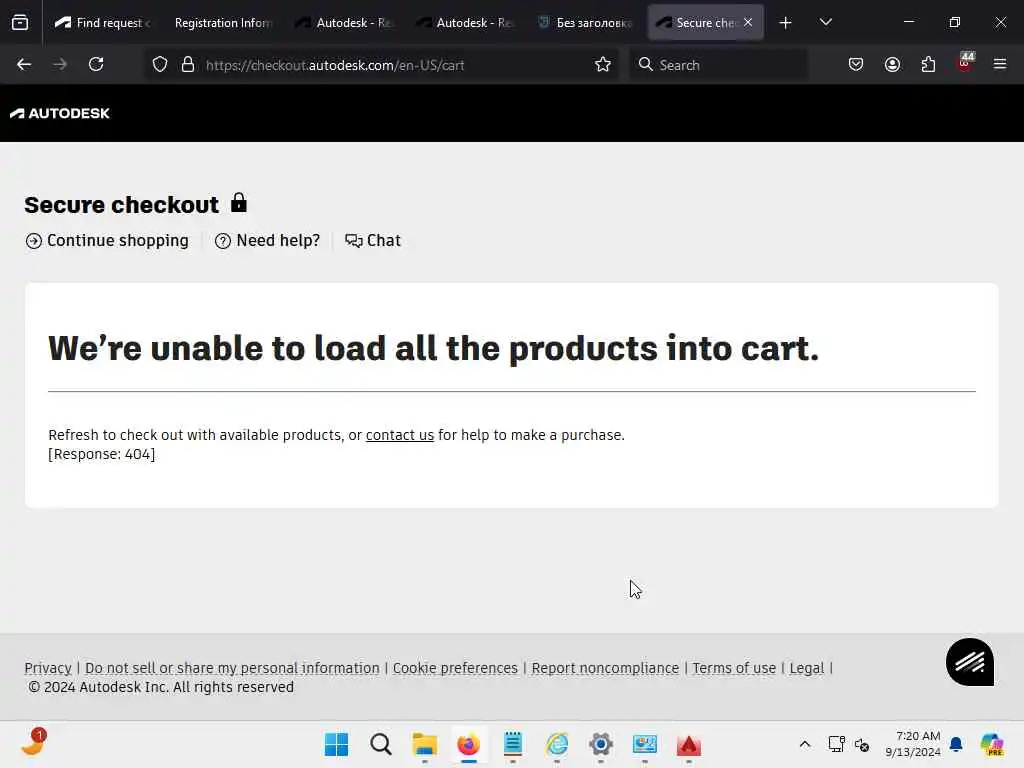1024x768 pixels.
Task: Click the browser forward arrow
Action: pos(60,64)
